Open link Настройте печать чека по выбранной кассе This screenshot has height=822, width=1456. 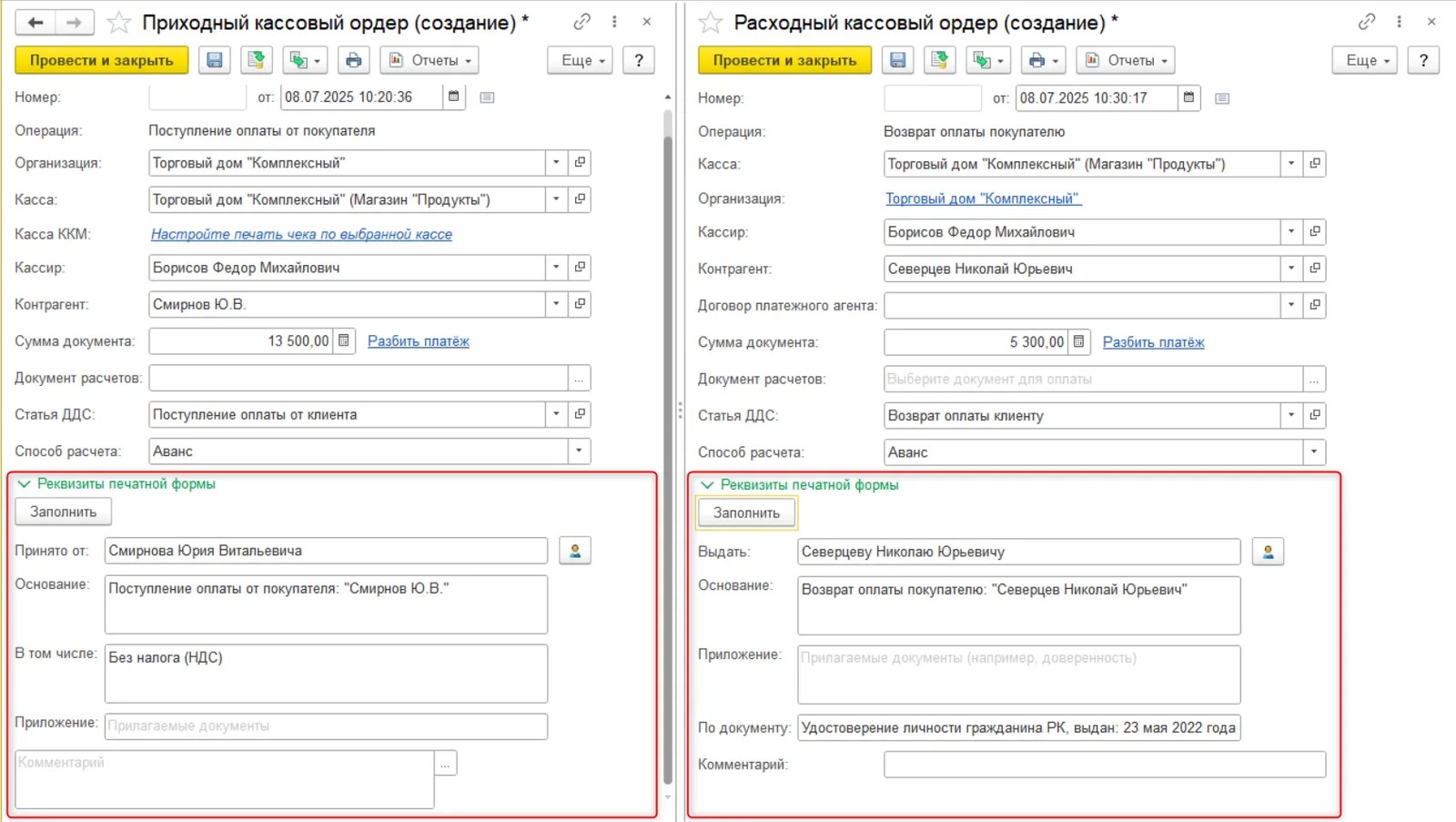[301, 234]
